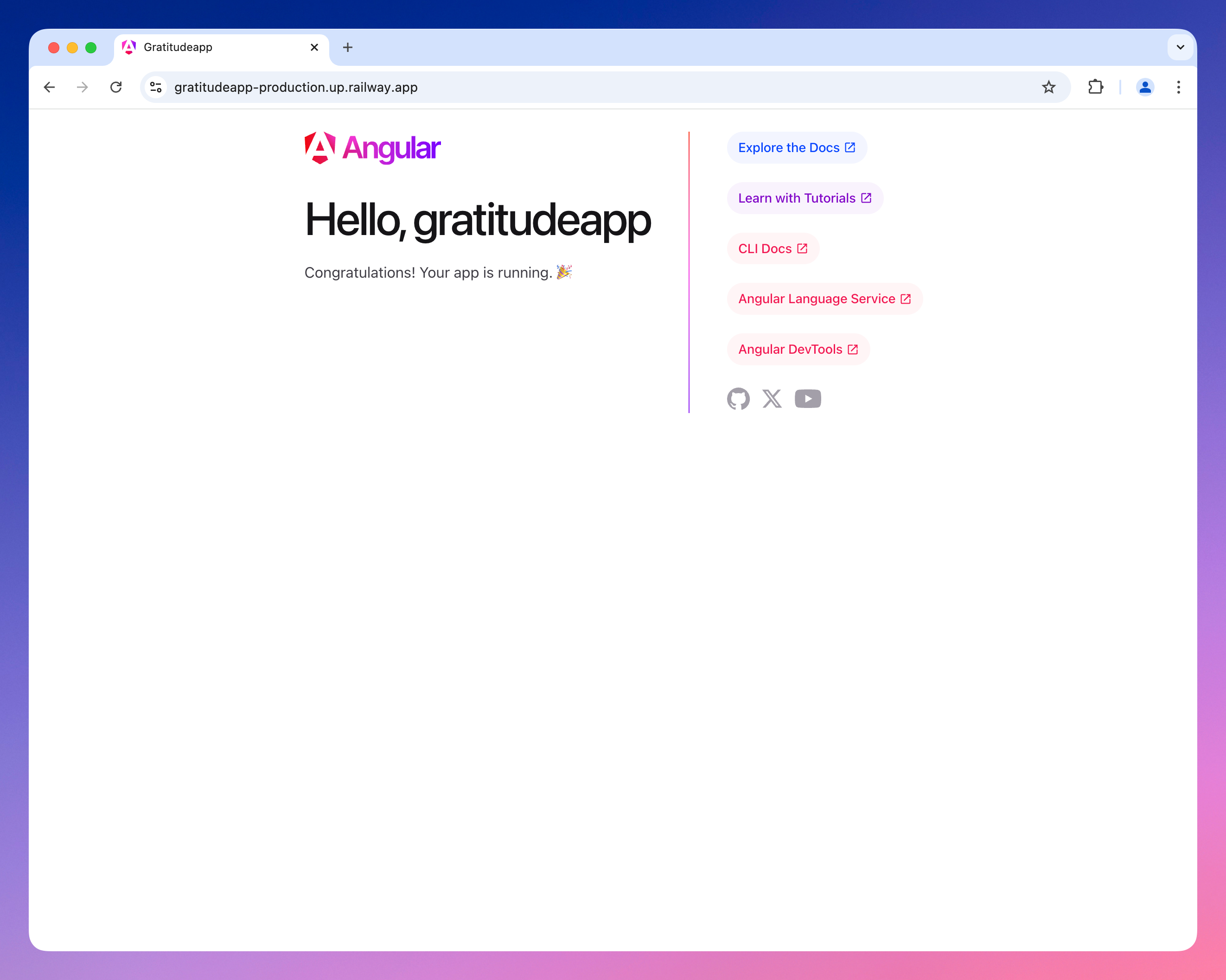Click the Angular logo
Viewport: 1226px width, 980px height.
click(372, 148)
